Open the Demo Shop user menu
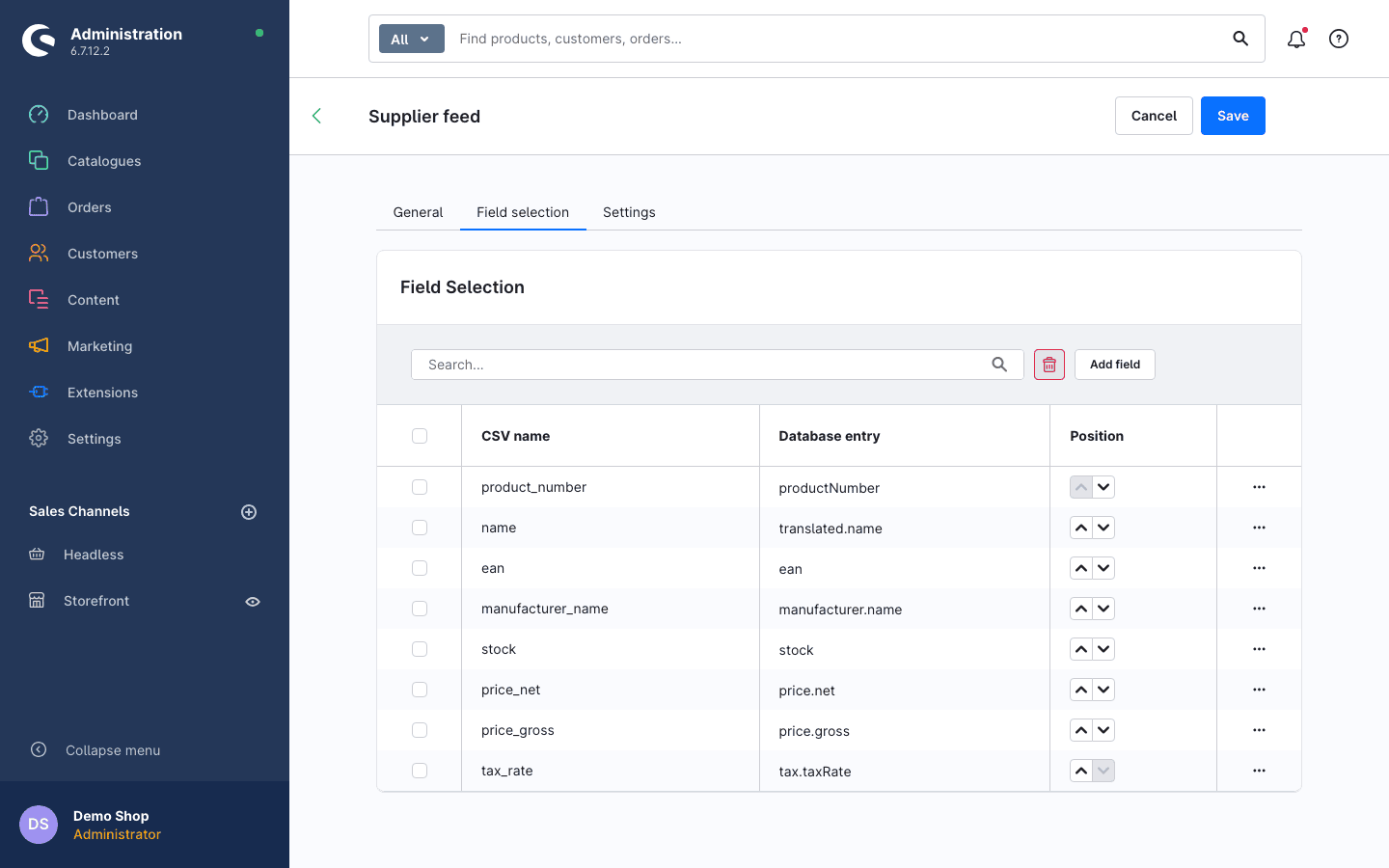The height and width of the screenshot is (868, 1389). tap(145, 825)
